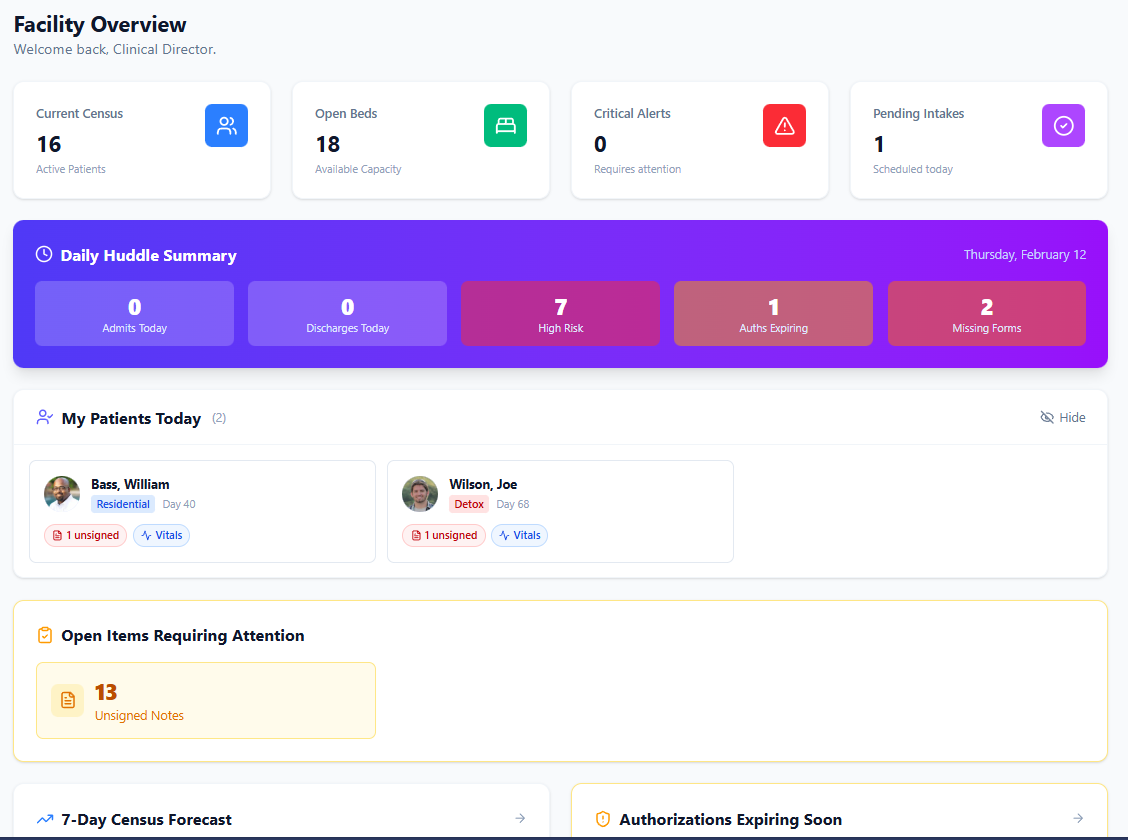Toggle the Auths Expiring huddle tile

point(773,313)
